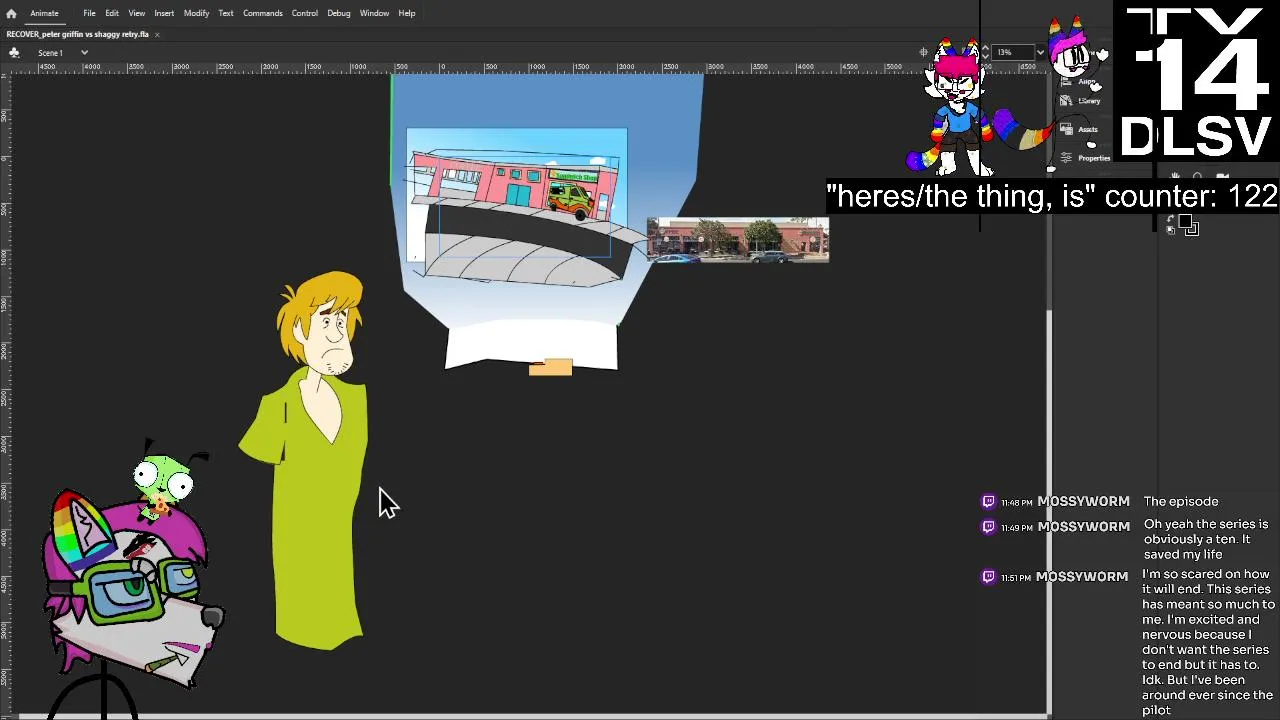Viewport: 1280px width, 720px height.
Task: Click the black fill color swatch
Action: point(1185,222)
